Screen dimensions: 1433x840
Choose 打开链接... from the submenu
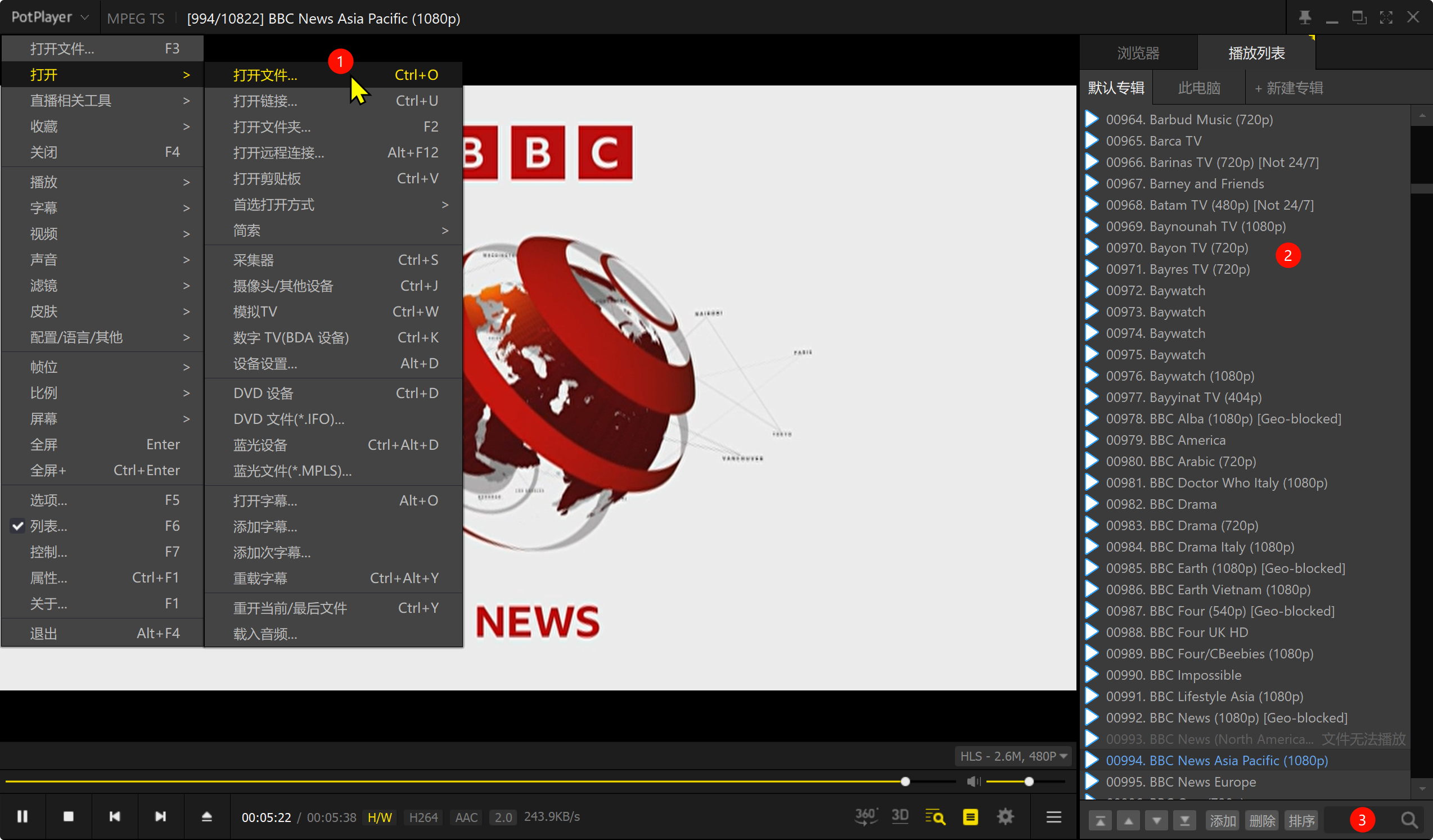click(x=265, y=101)
